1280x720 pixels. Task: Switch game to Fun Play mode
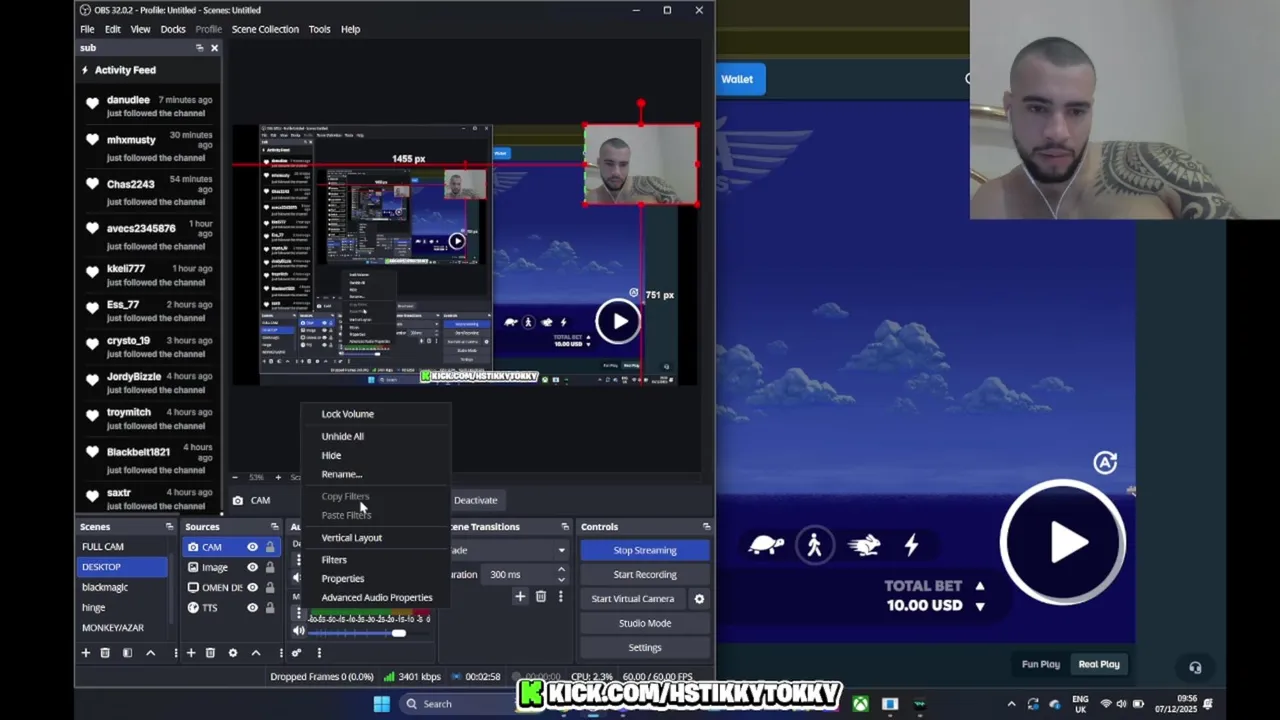point(1040,664)
